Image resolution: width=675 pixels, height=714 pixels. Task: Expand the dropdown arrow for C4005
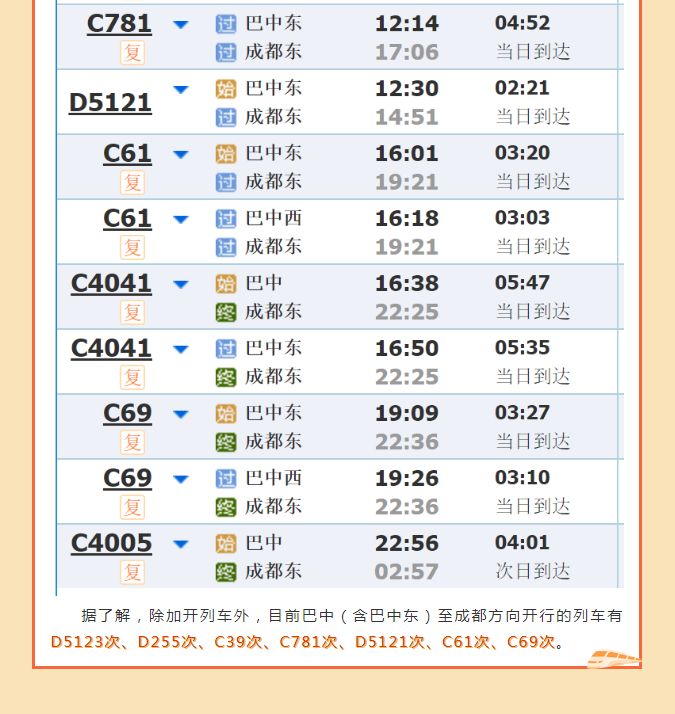coord(181,544)
